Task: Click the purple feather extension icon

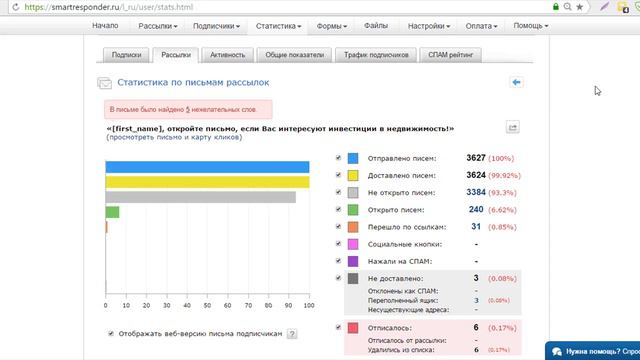Action: tap(604, 7)
